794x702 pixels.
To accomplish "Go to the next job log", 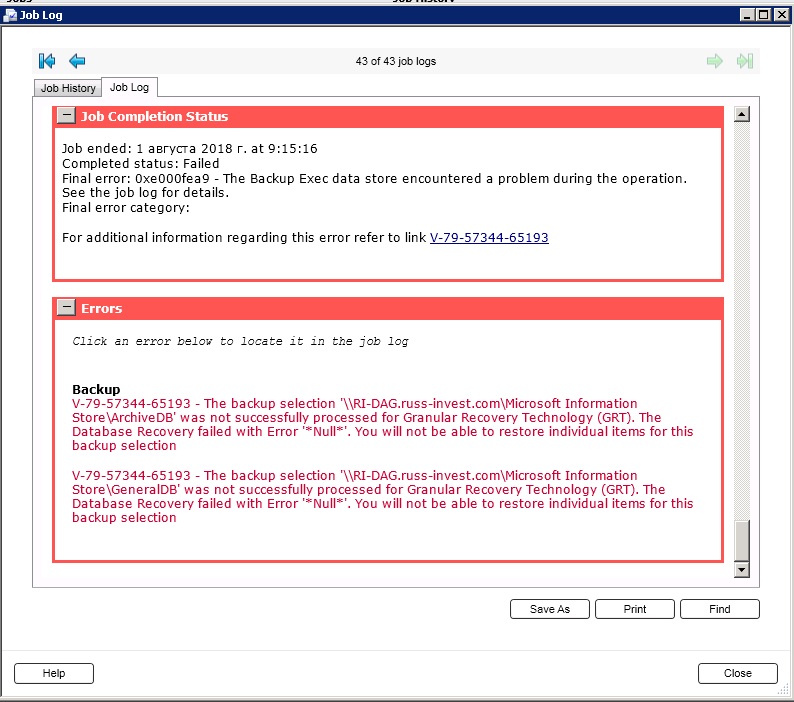I will [714, 61].
